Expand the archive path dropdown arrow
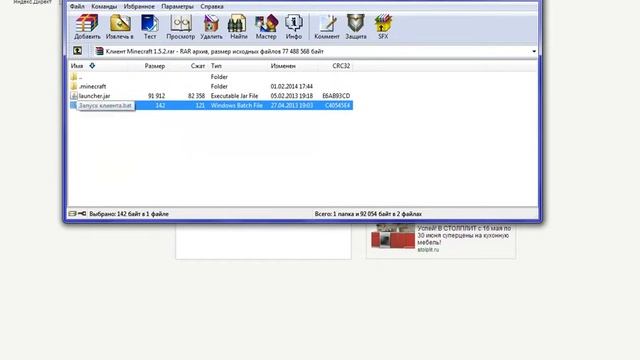Screen dimensions: 640x360 pyautogui.click(x=534, y=51)
